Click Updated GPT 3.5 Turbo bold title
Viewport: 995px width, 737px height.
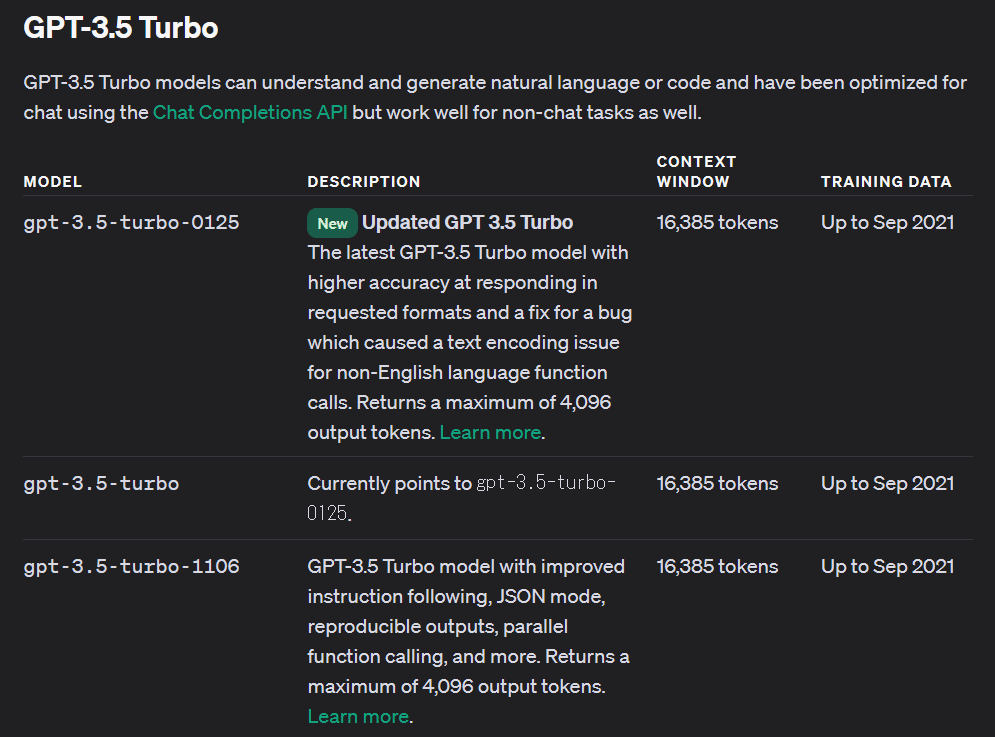(468, 222)
